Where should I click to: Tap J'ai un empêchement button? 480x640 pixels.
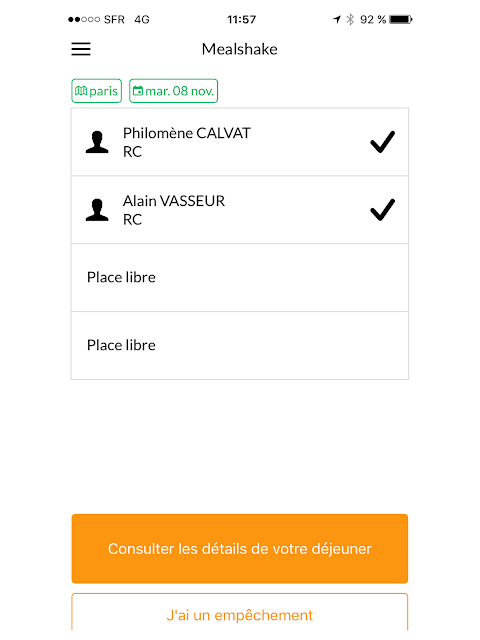pyautogui.click(x=240, y=612)
